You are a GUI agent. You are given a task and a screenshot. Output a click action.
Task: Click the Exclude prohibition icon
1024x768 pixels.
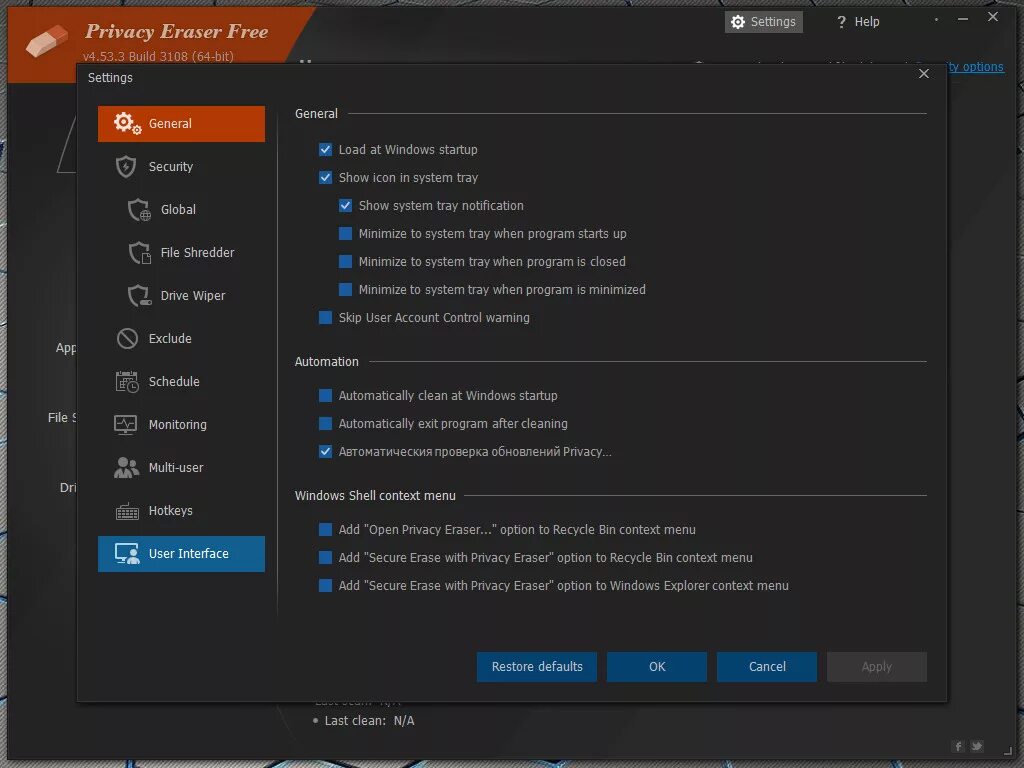[127, 338]
